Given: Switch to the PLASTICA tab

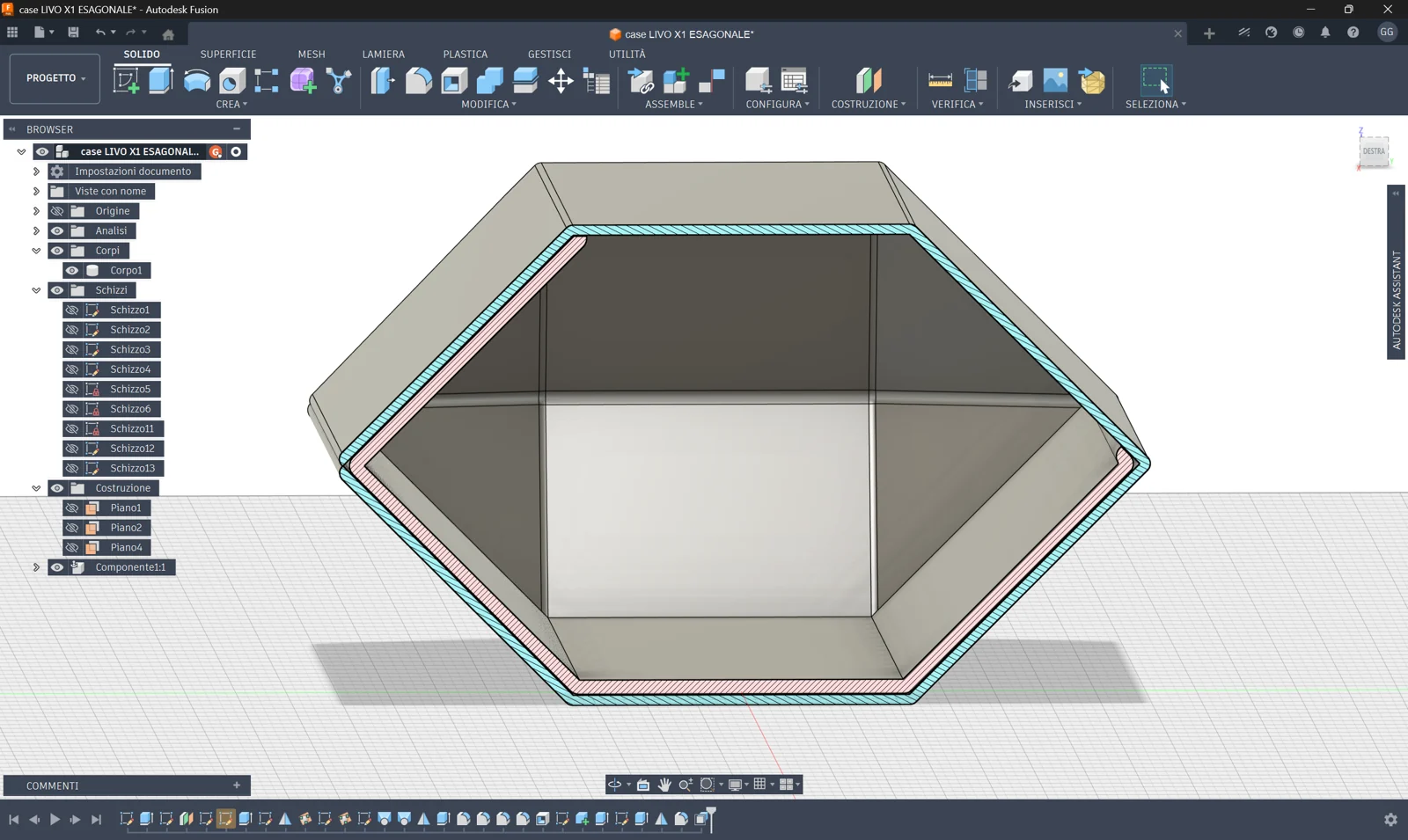Looking at the screenshot, I should [x=466, y=54].
